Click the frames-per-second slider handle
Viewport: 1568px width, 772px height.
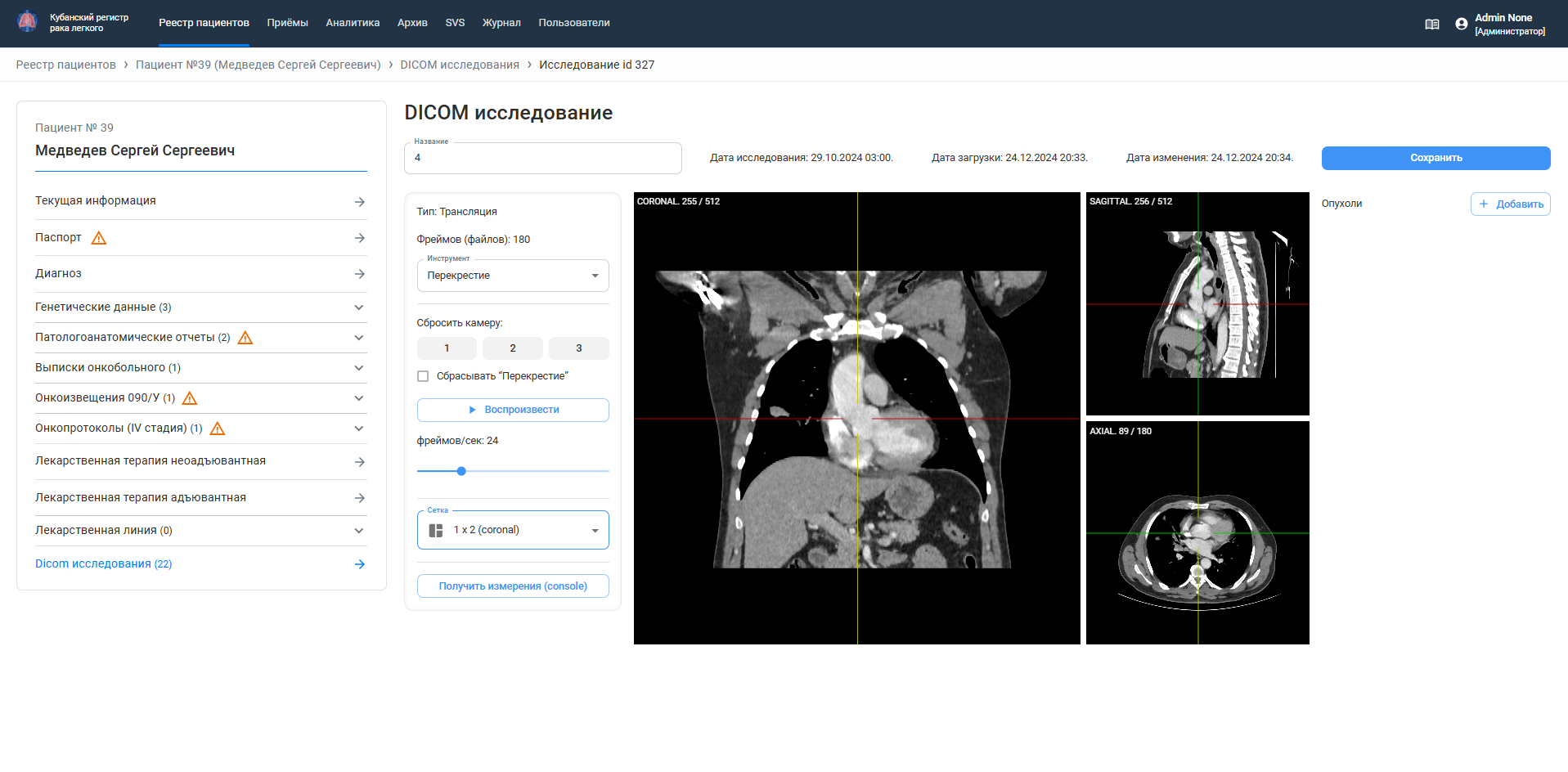[461, 471]
